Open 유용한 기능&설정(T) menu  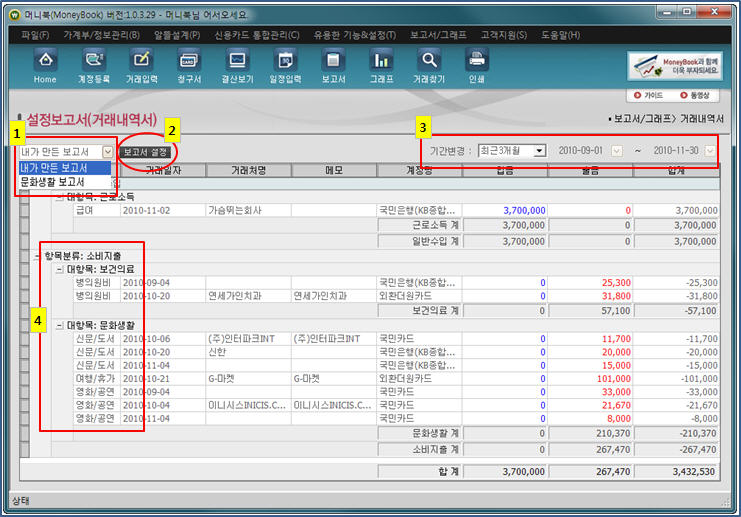(x=355, y=35)
